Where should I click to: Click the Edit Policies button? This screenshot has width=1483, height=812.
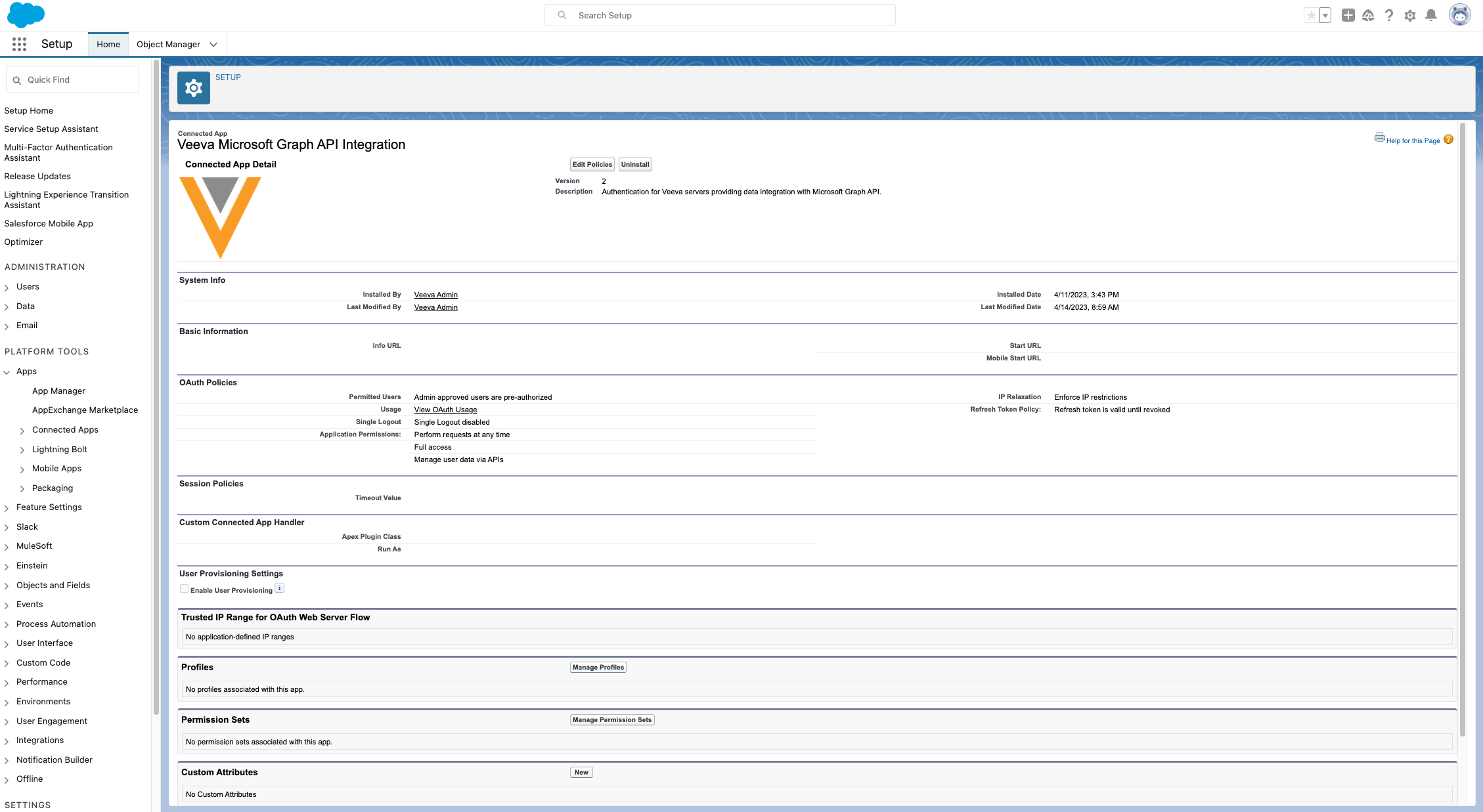[592, 164]
